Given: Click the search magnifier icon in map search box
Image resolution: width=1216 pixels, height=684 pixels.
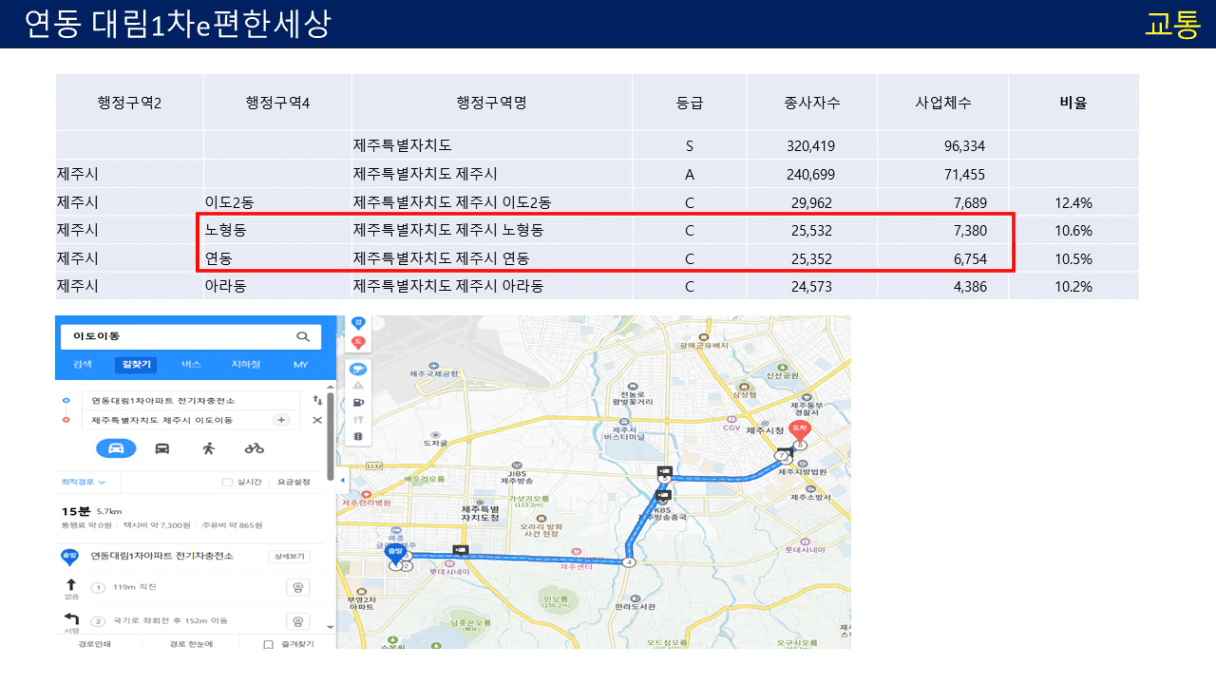Looking at the screenshot, I should [x=303, y=337].
